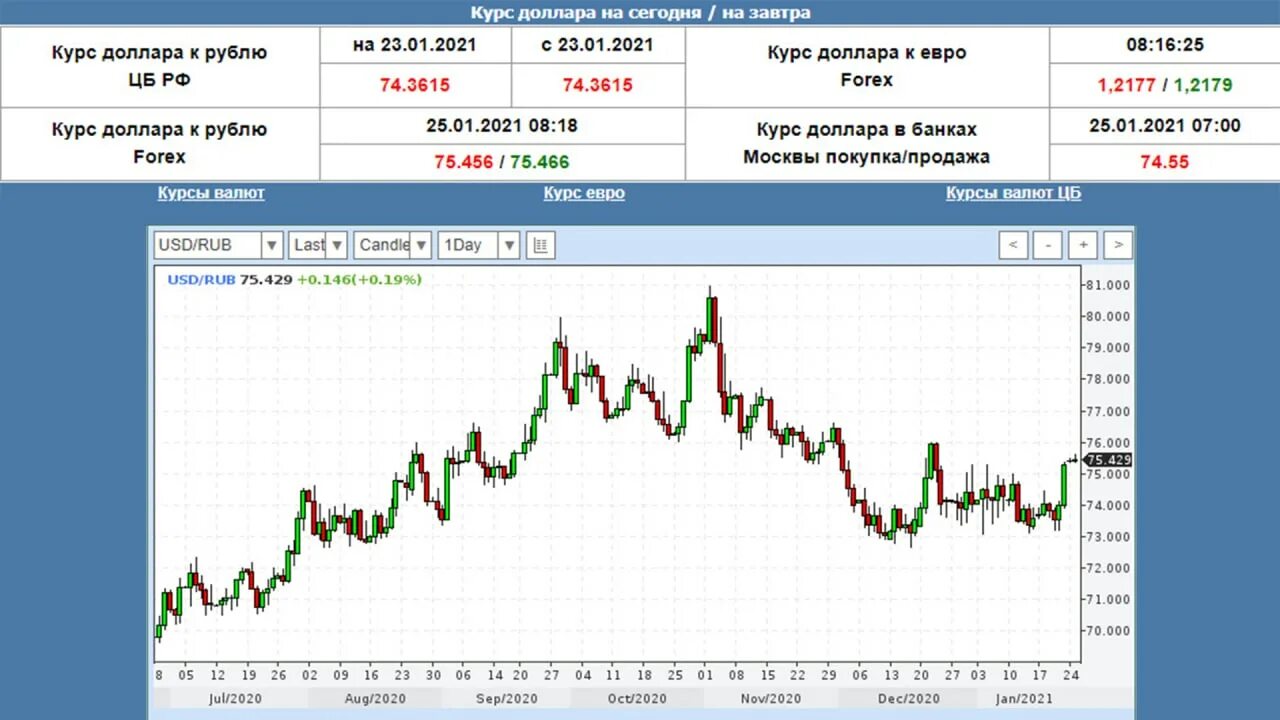This screenshot has width=1280, height=720.
Task: Open the Курс евро link
Action: (584, 193)
